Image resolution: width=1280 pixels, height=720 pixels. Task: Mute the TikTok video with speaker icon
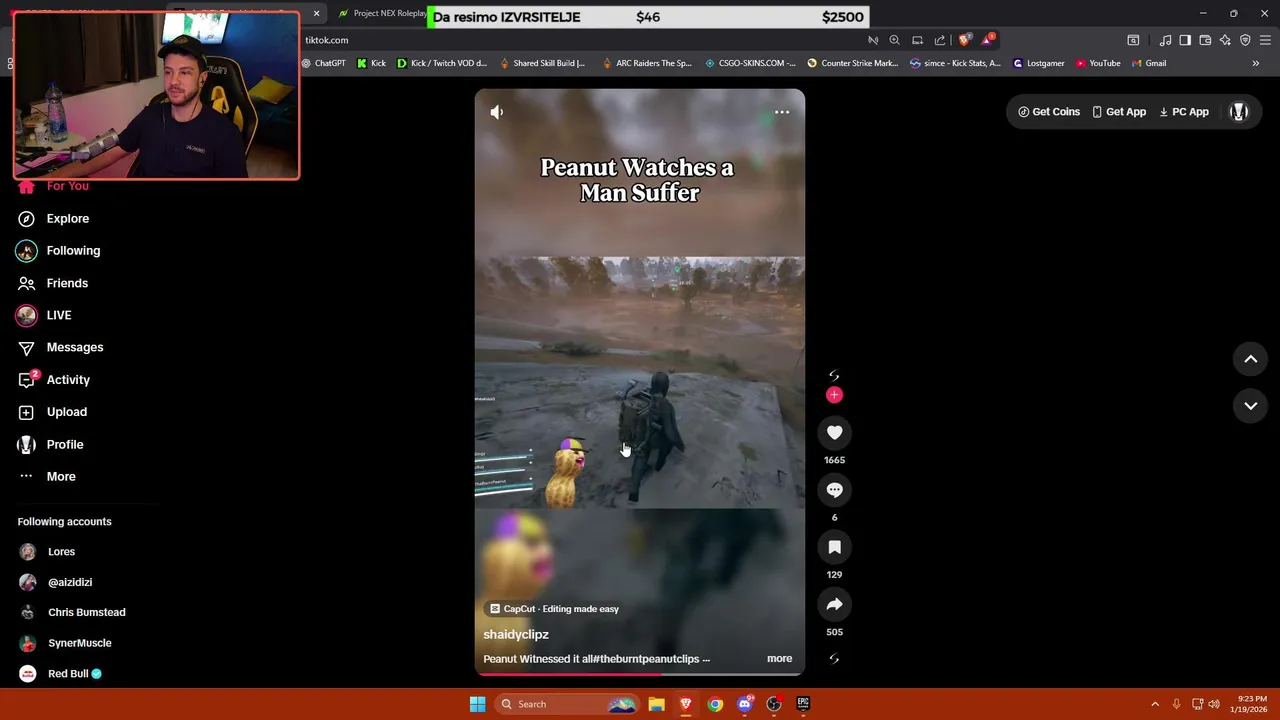[x=497, y=112]
